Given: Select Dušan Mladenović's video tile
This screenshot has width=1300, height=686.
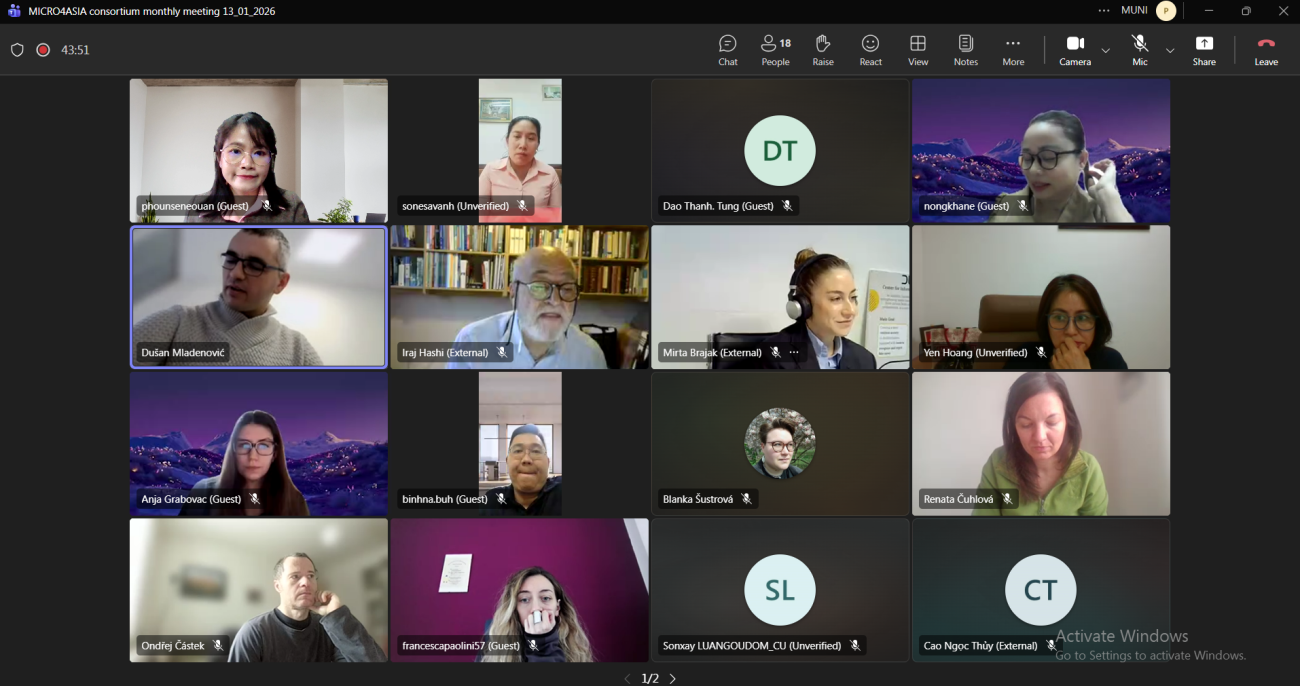Looking at the screenshot, I should coord(258,297).
